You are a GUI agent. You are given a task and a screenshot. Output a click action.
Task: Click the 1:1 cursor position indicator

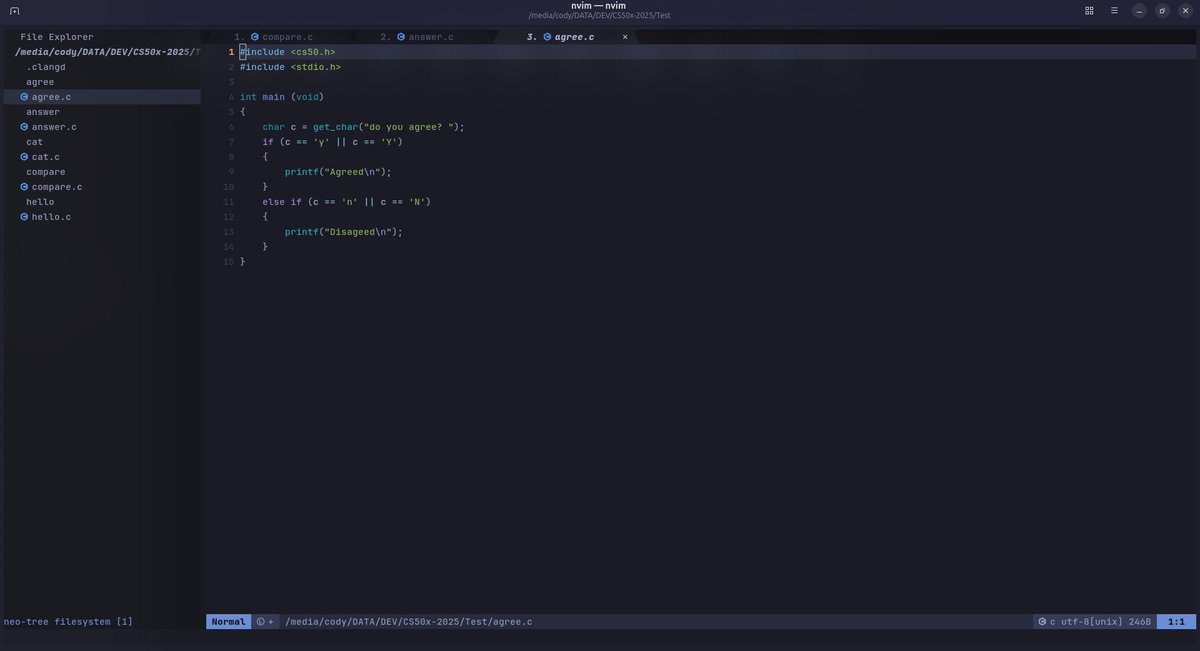1176,622
